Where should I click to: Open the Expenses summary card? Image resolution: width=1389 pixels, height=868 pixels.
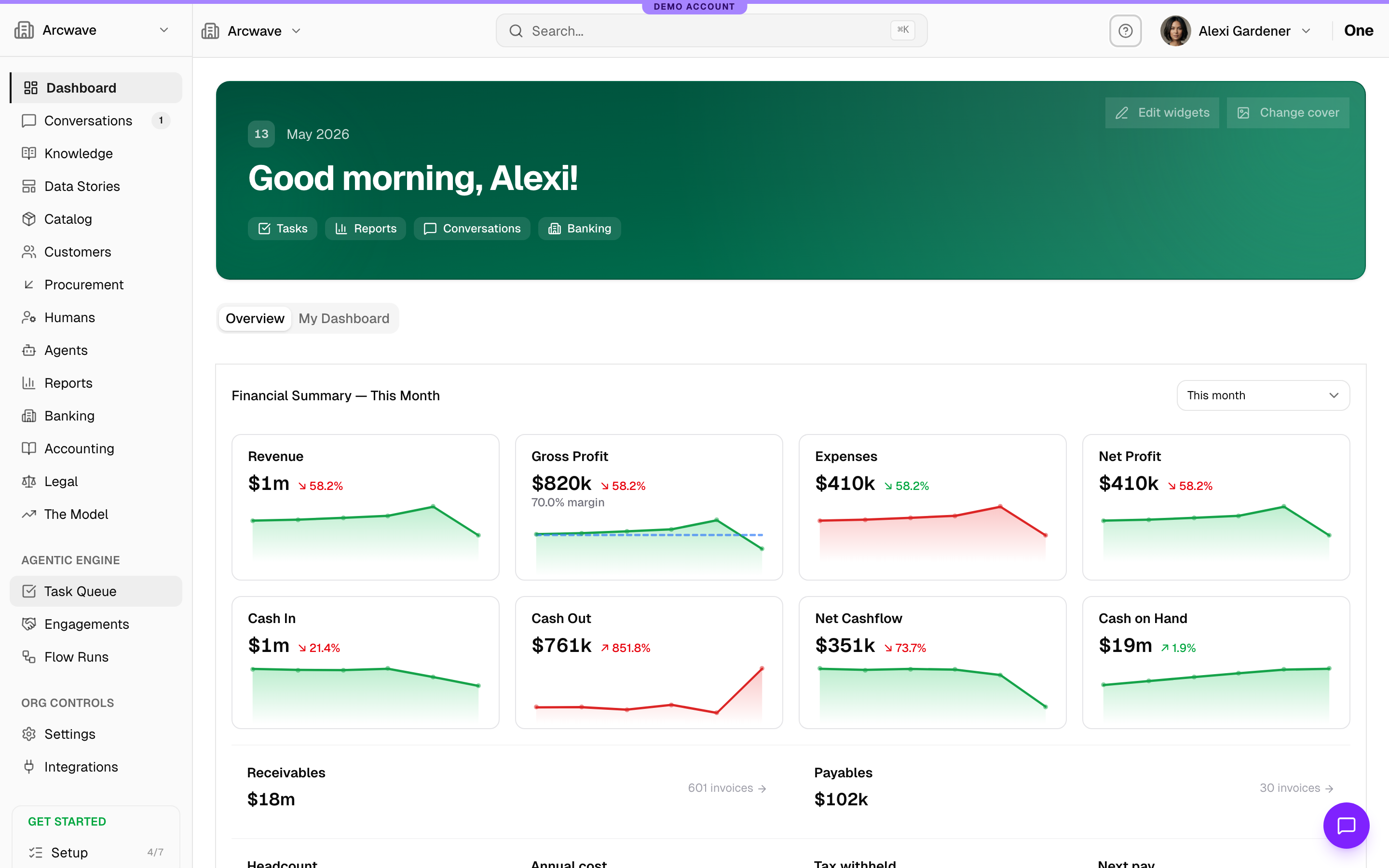(932, 507)
